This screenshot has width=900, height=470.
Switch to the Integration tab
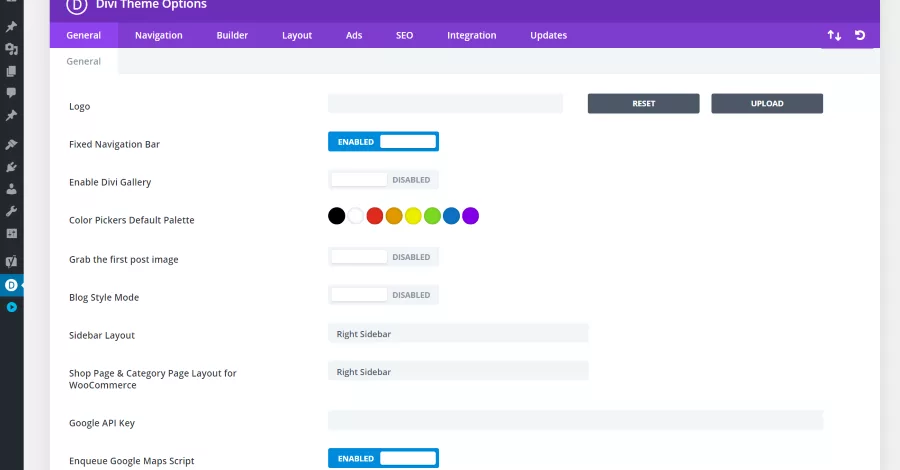click(471, 36)
